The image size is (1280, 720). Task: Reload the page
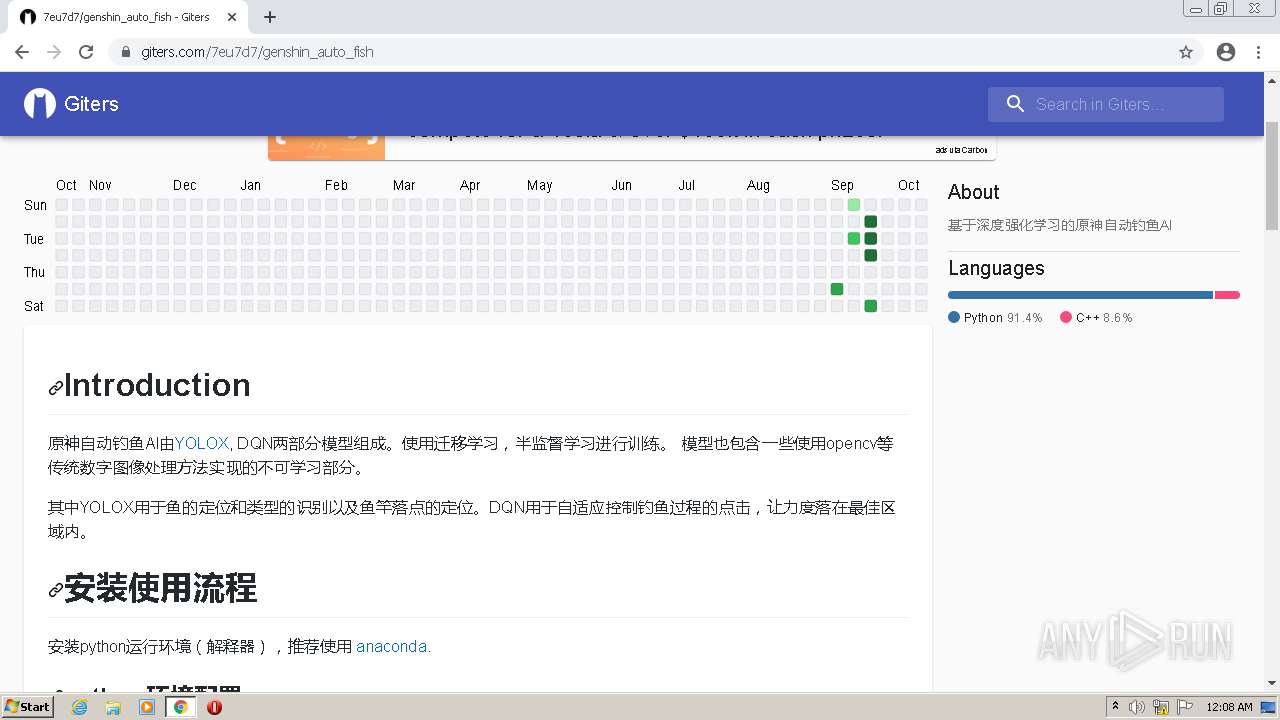pos(86,52)
